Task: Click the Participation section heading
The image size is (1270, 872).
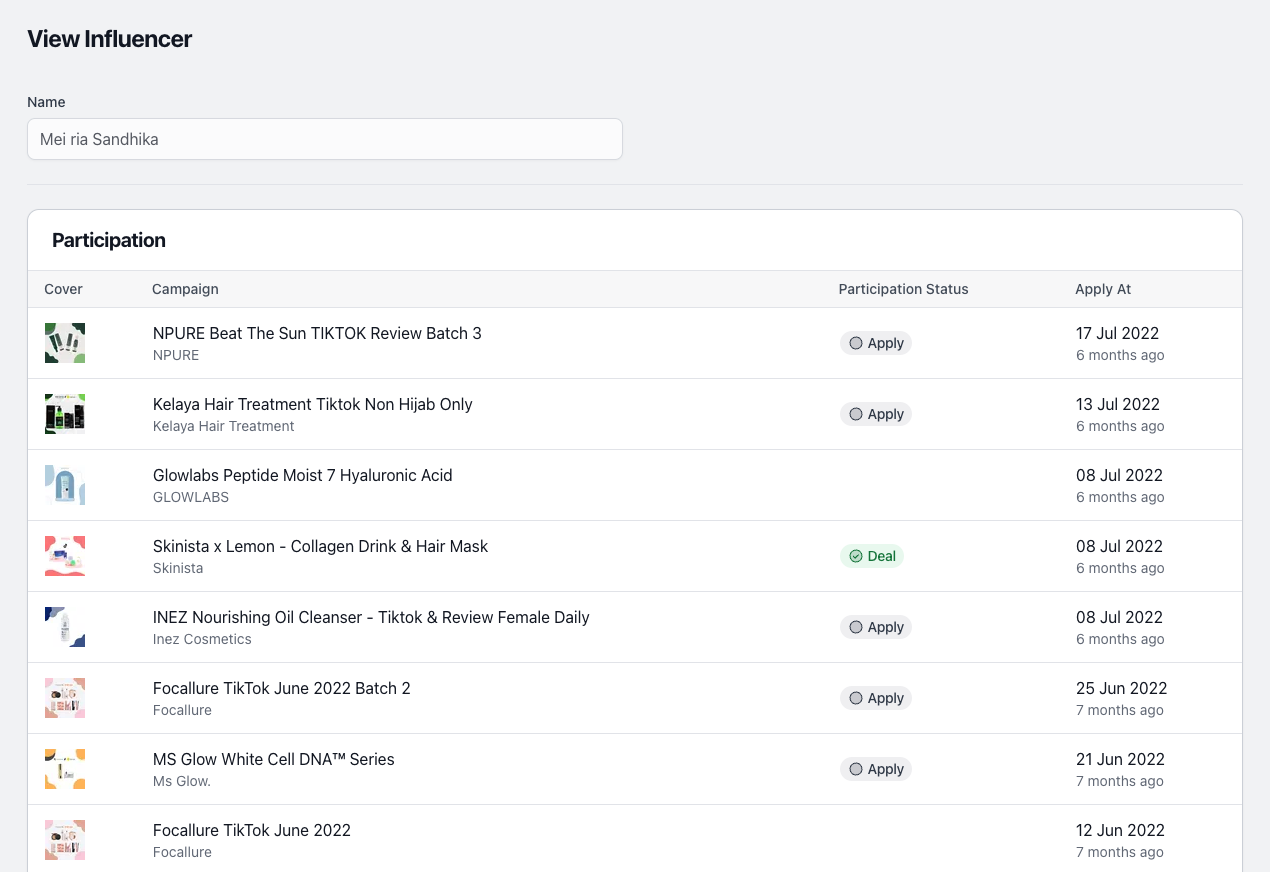Action: coord(109,240)
